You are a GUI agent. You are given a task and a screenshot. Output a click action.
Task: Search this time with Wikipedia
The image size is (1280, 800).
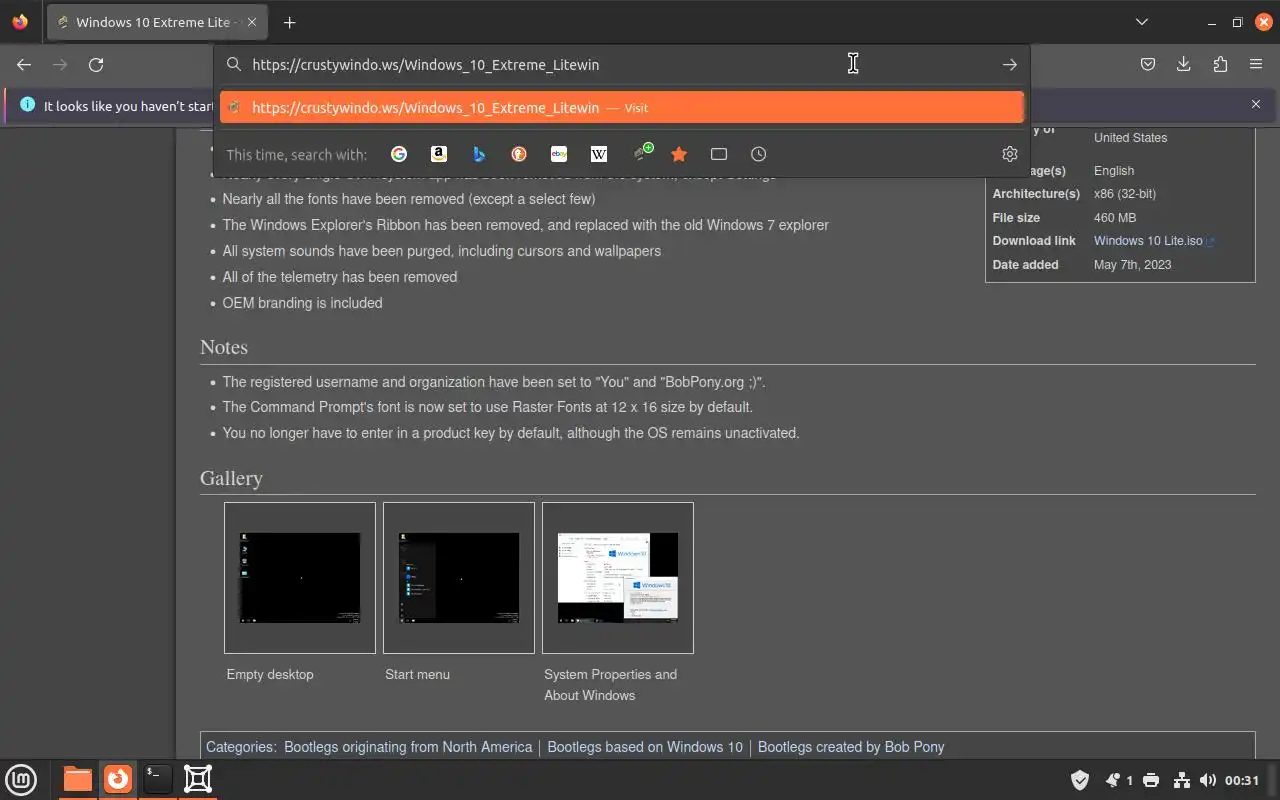[x=599, y=154]
